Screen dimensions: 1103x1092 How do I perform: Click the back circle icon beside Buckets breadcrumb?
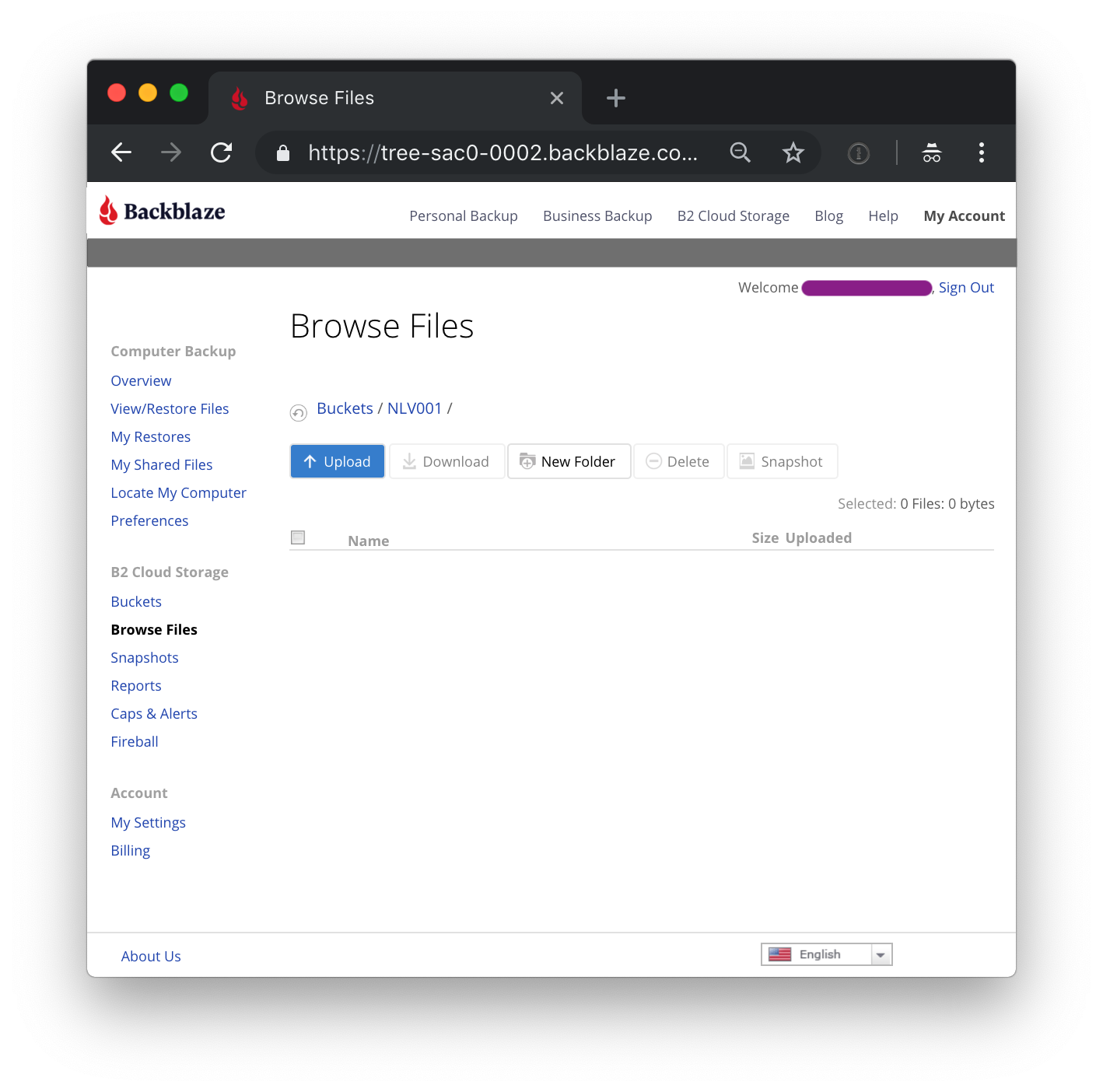pos(299,413)
